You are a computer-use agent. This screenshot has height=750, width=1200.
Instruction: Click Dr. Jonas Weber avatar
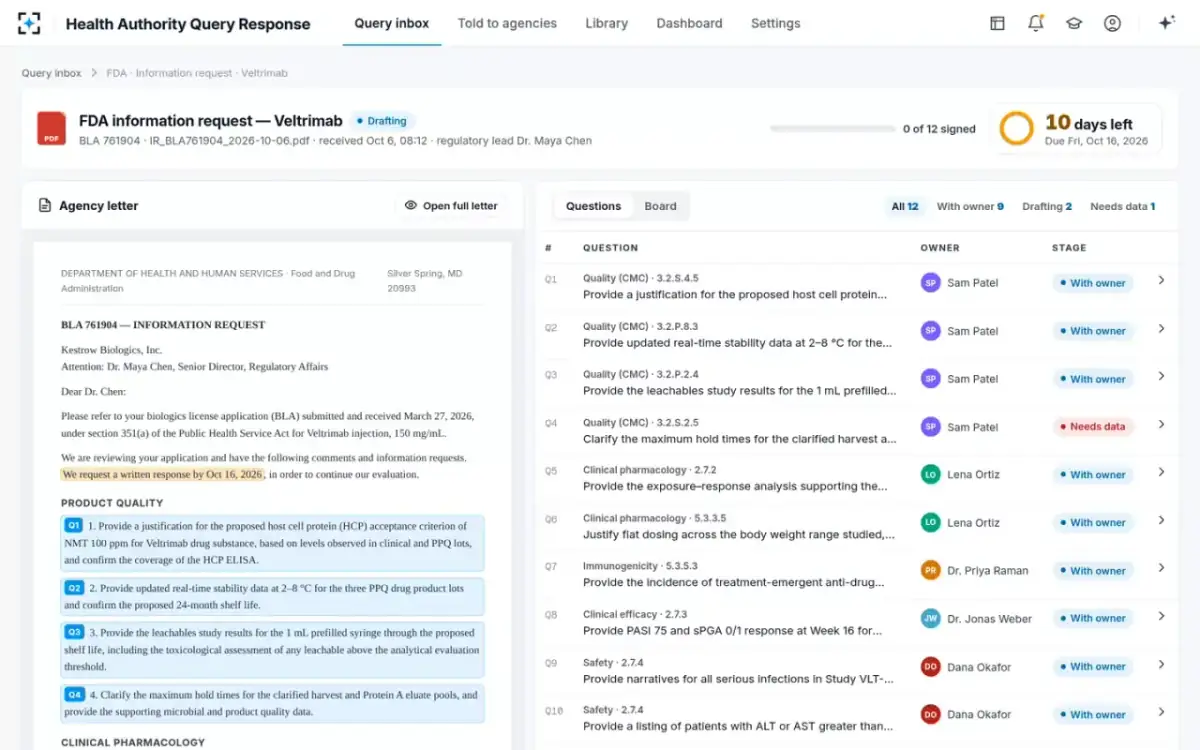[931, 619]
